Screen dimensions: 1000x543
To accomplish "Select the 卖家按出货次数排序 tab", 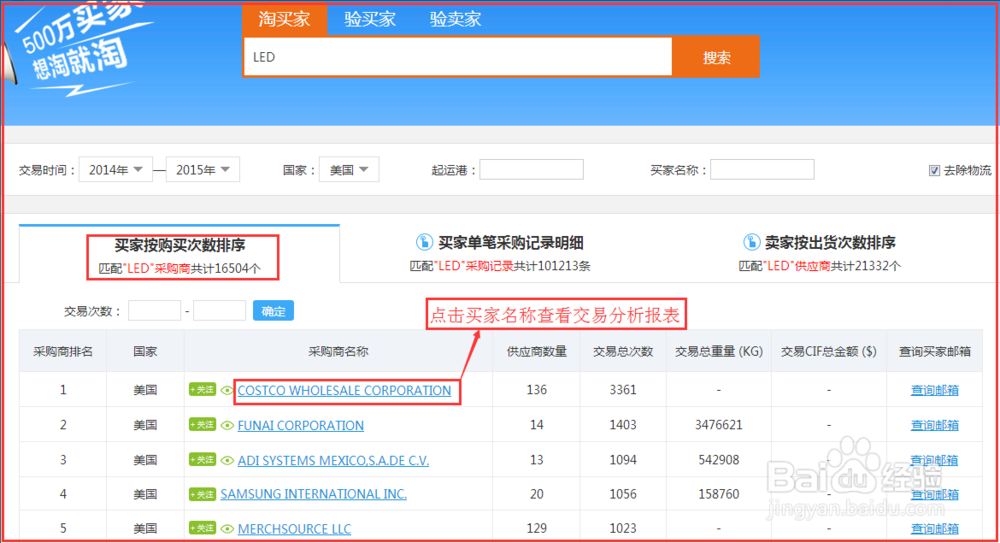I will [x=820, y=253].
